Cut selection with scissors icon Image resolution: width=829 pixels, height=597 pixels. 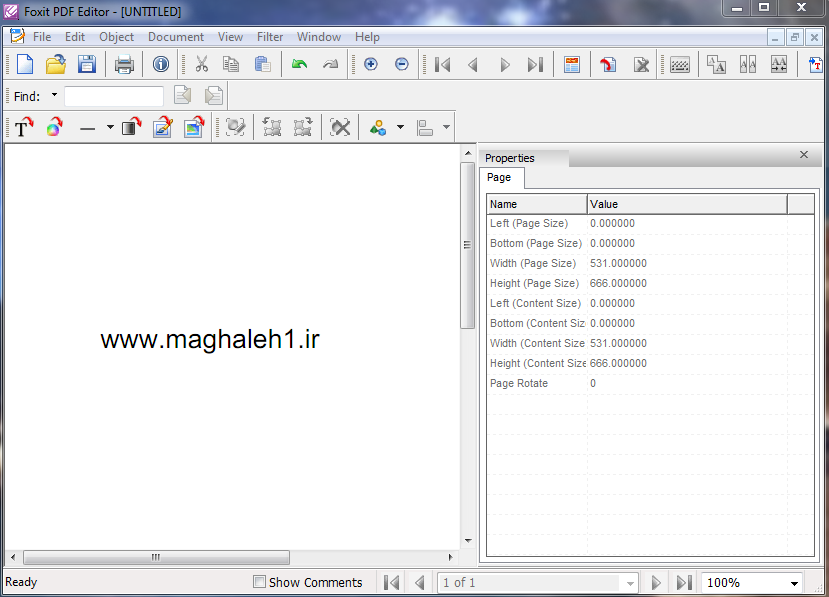point(201,65)
